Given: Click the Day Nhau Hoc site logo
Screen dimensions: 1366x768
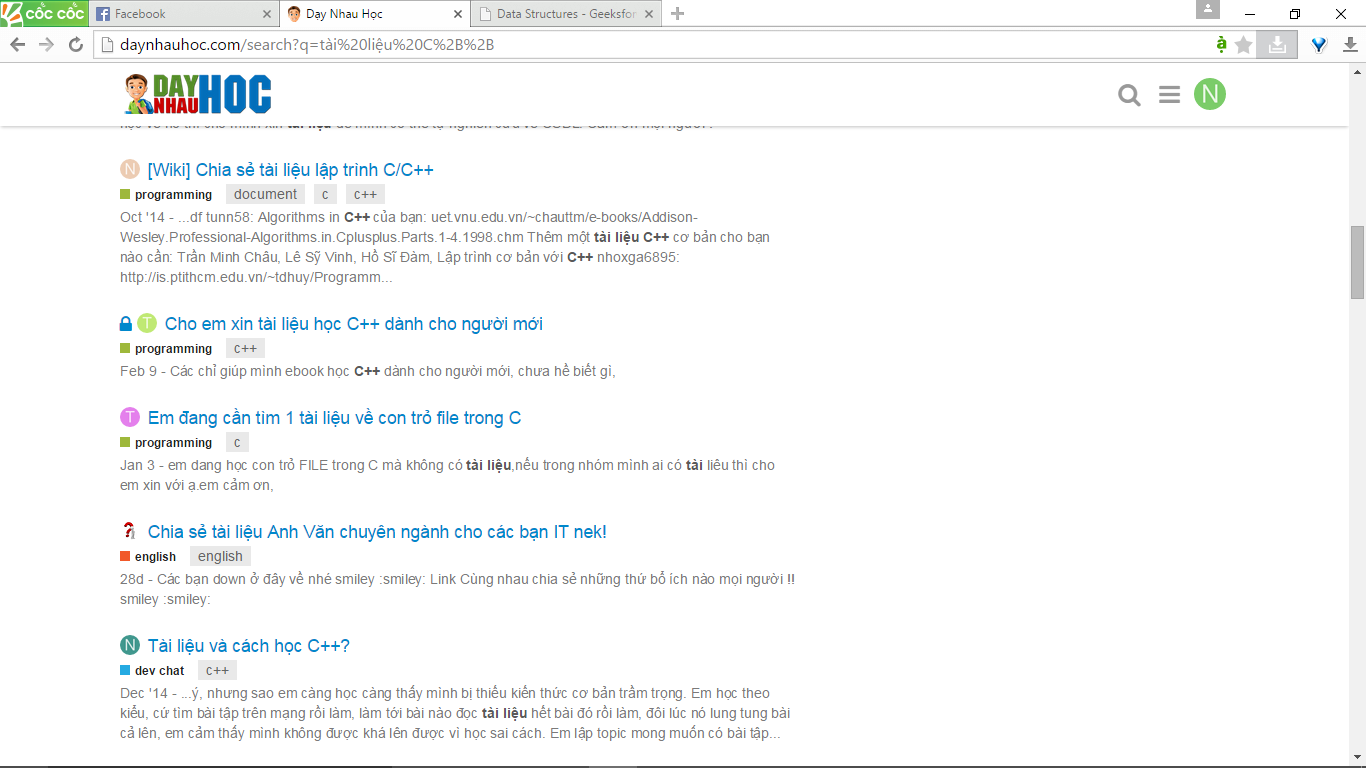Looking at the screenshot, I should (x=197, y=94).
